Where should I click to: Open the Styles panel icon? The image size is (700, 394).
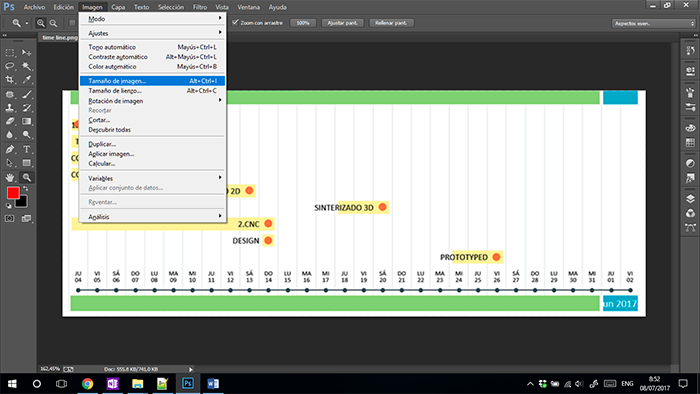(690, 178)
